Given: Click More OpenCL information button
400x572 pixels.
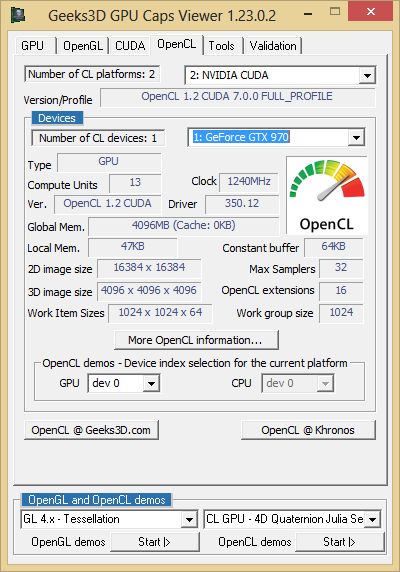Looking at the screenshot, I should 196,340.
